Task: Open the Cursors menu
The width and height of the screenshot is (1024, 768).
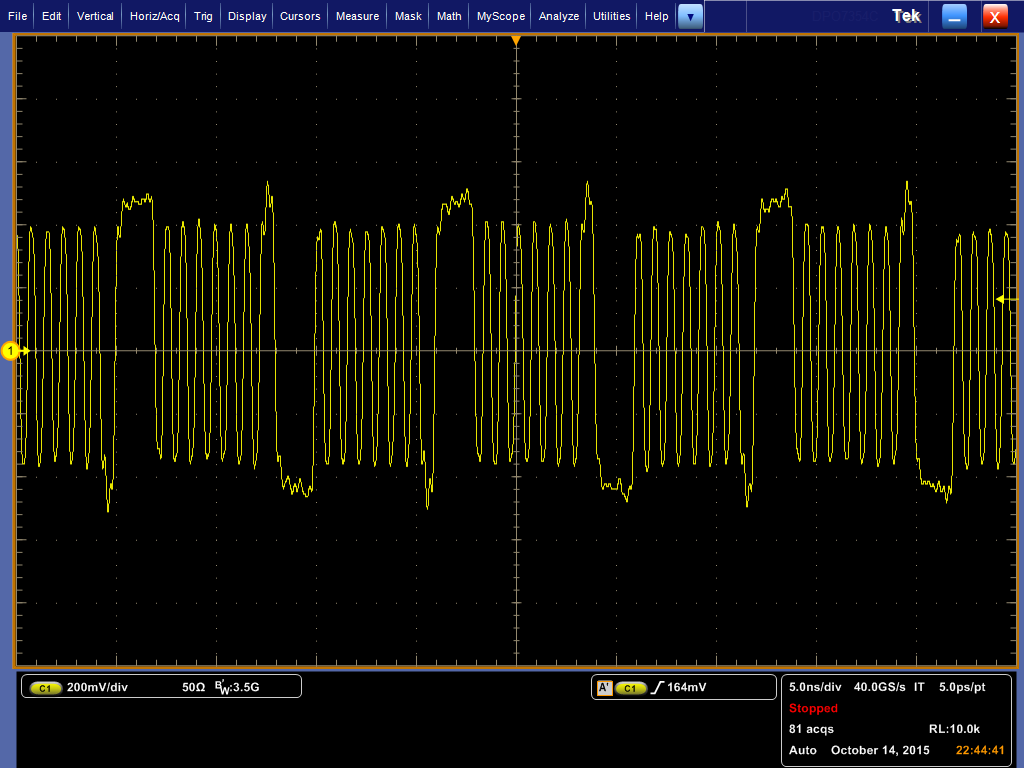Action: point(300,16)
